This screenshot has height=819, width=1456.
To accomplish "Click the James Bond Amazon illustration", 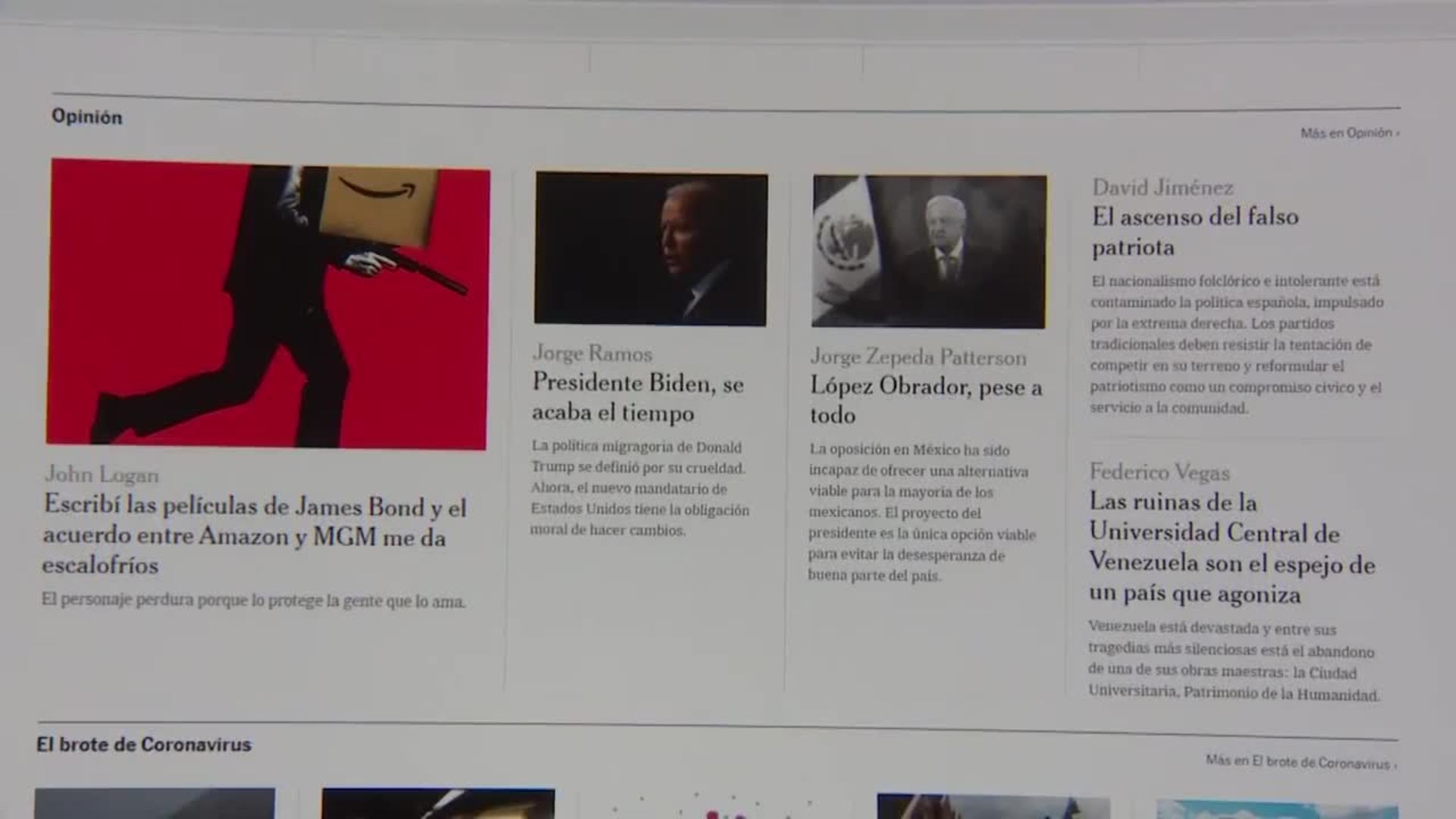I will click(267, 305).
